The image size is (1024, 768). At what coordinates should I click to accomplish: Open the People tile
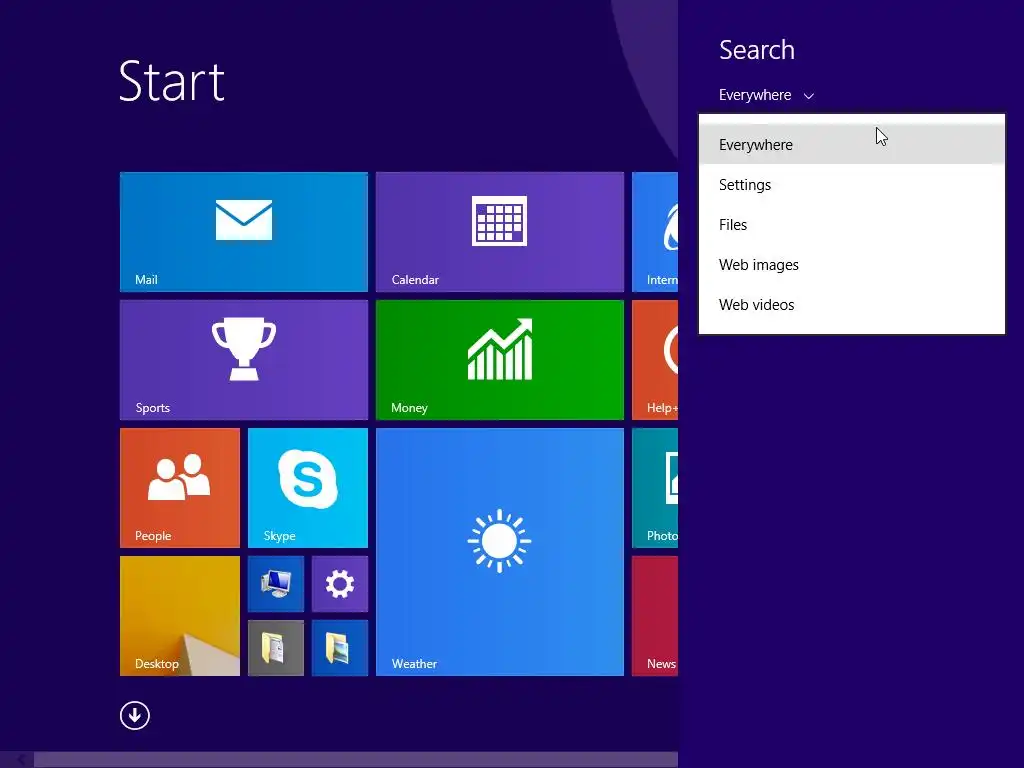pyautogui.click(x=180, y=488)
